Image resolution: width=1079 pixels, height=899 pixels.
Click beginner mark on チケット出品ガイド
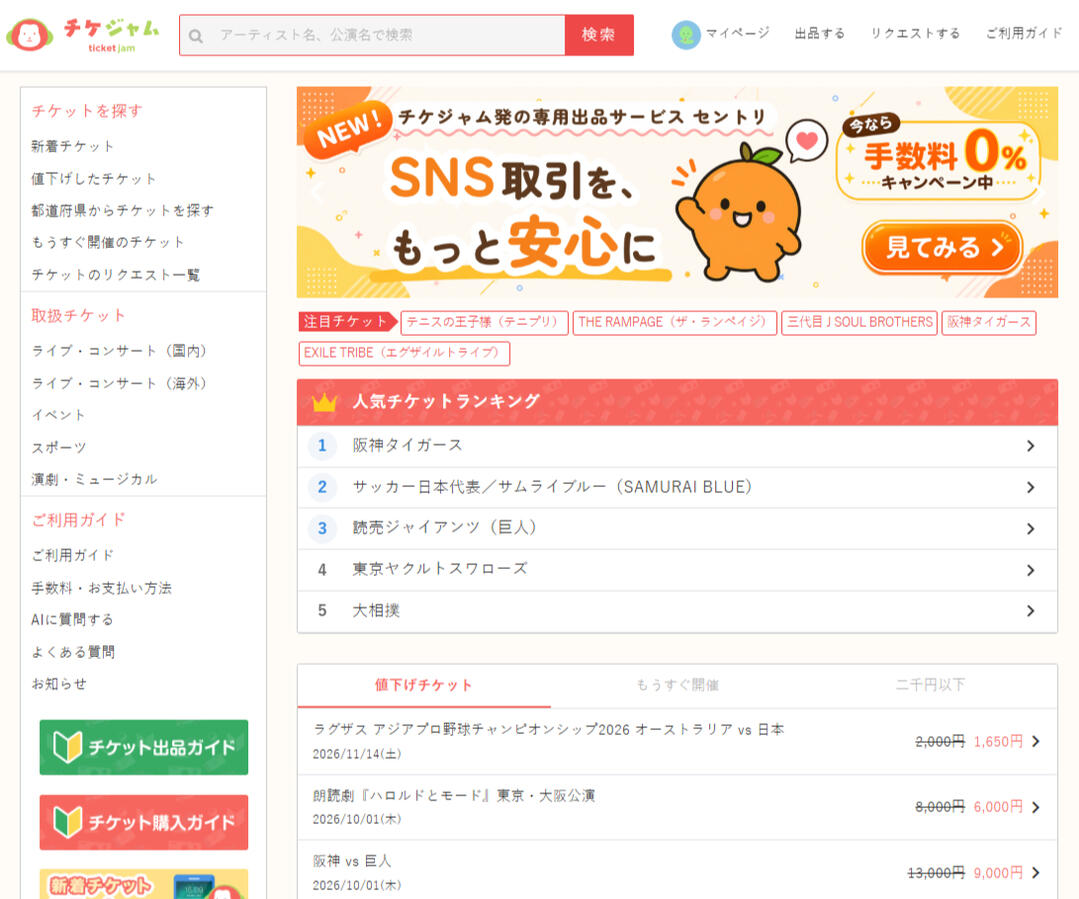coord(67,747)
